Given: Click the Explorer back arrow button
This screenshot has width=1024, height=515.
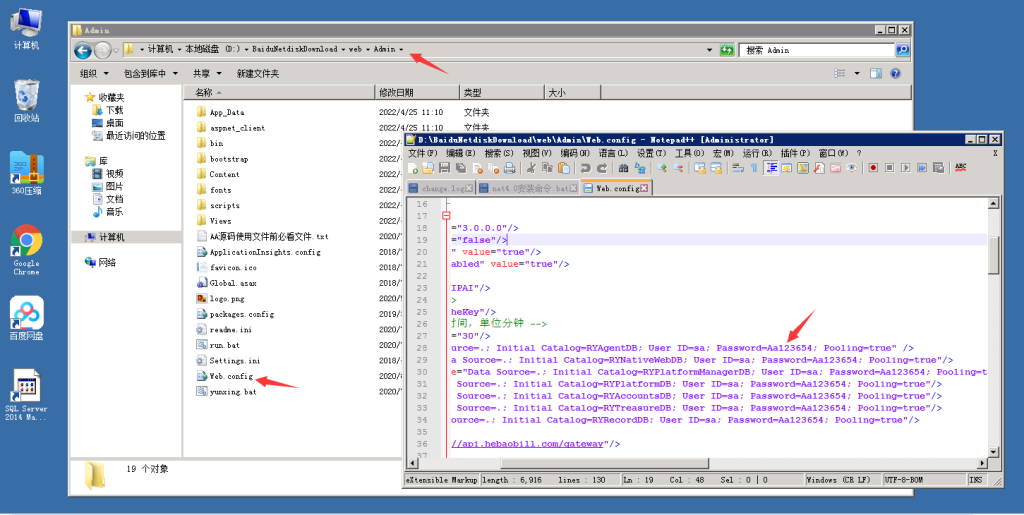Looking at the screenshot, I should coord(82,50).
